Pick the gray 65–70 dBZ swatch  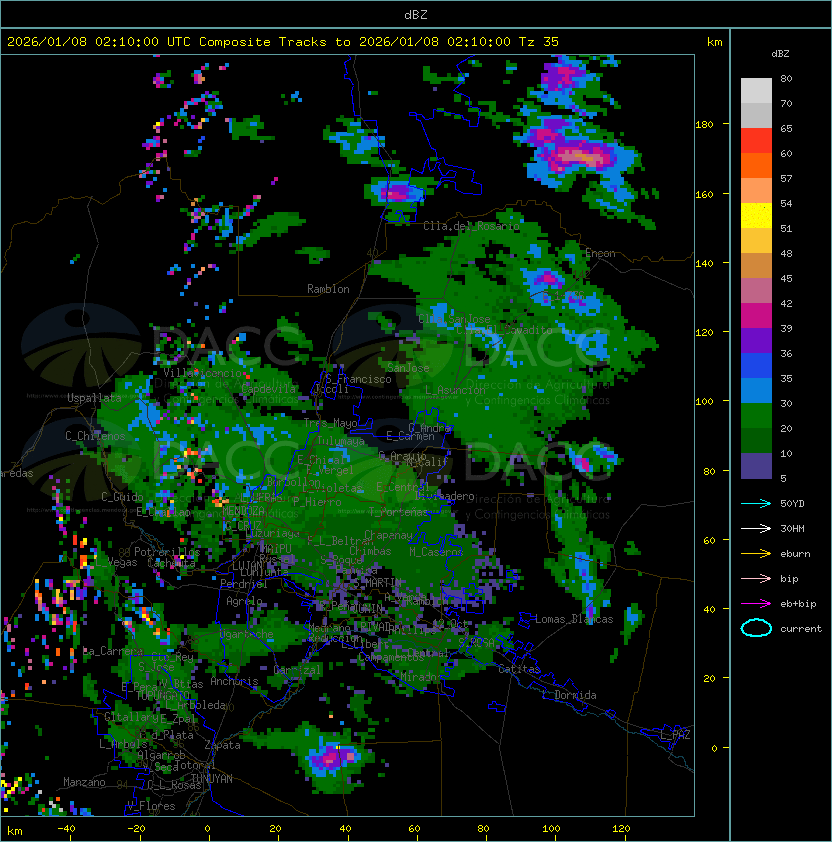[756, 115]
